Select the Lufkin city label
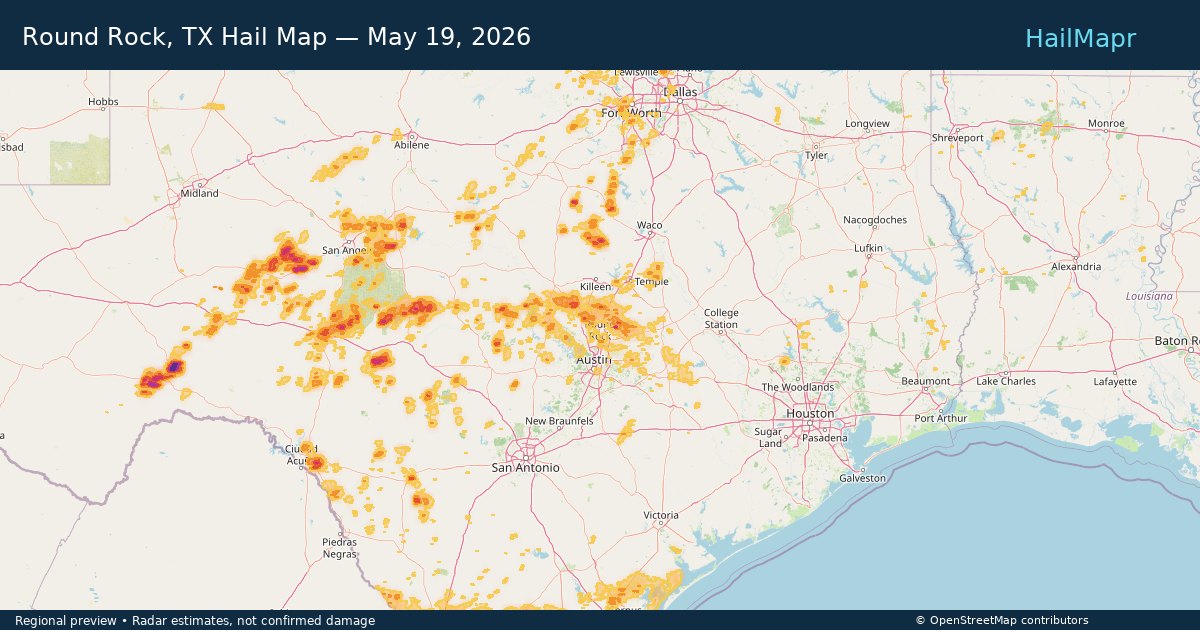Viewport: 1200px width, 630px height. point(868,247)
